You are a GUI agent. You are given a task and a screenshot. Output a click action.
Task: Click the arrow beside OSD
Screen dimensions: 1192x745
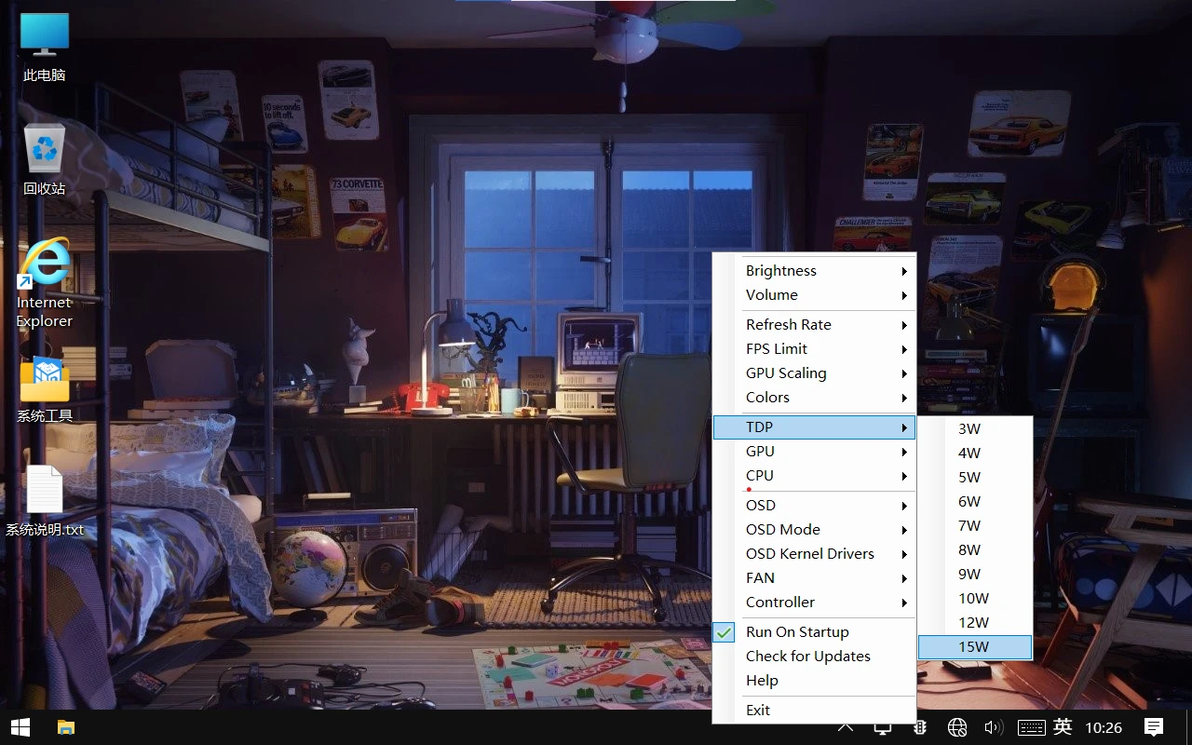pos(905,506)
